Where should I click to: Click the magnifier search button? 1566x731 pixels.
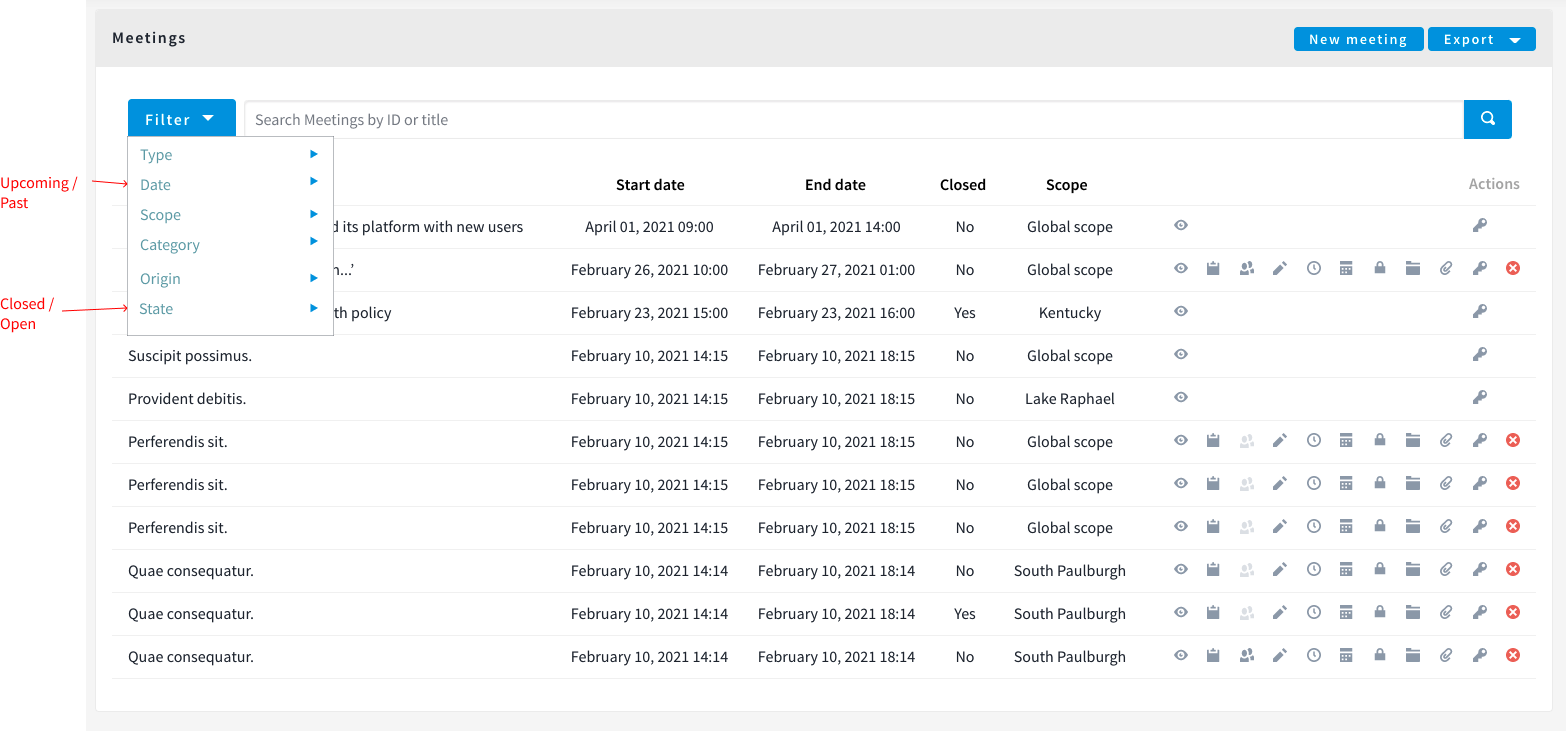pos(1487,119)
